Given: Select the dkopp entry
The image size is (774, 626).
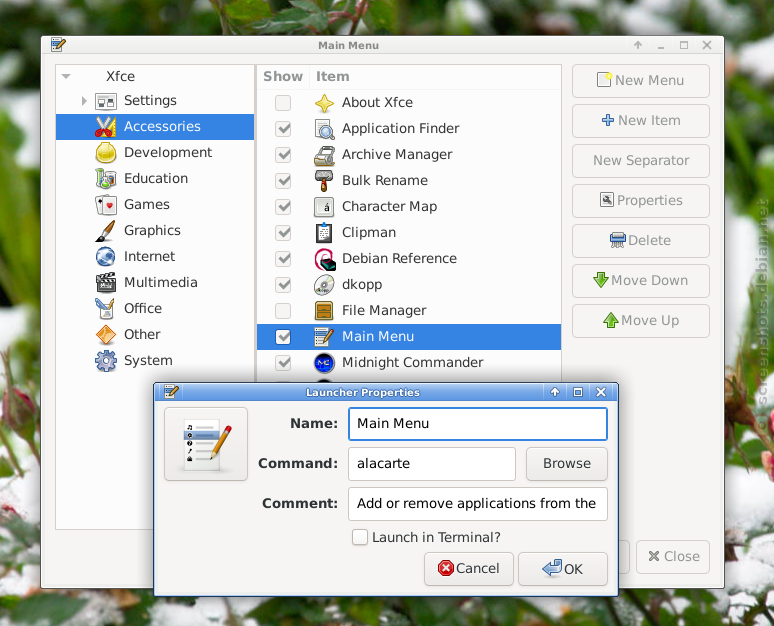Looking at the screenshot, I should pos(409,285).
